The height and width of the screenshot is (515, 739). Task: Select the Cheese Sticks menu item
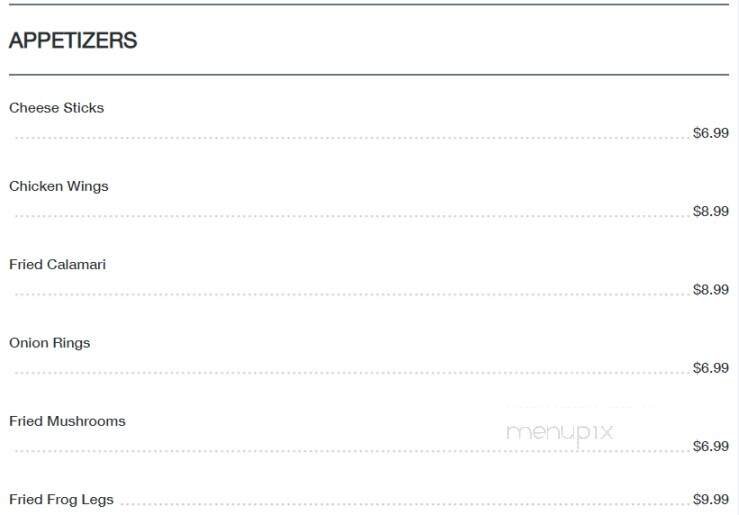coord(56,108)
